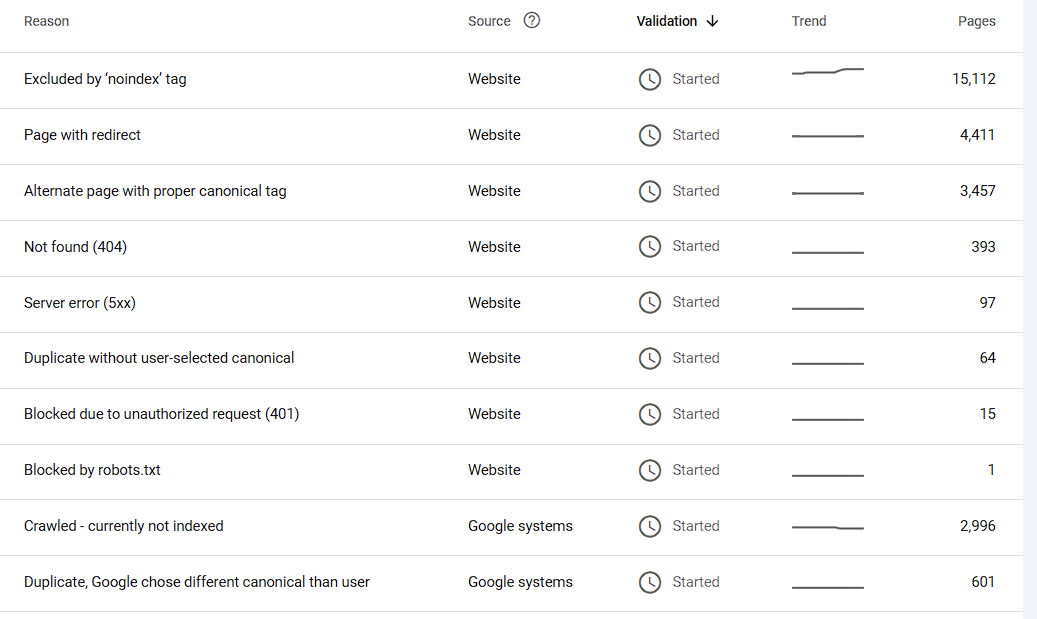This screenshot has width=1037, height=619.
Task: Click the Started status for Duplicate without user-selected canonical
Action: [695, 358]
